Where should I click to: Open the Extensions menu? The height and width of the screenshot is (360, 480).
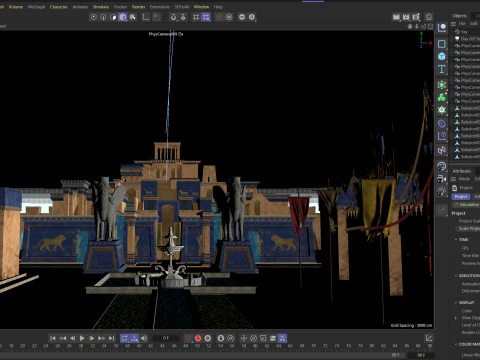[x=160, y=7]
